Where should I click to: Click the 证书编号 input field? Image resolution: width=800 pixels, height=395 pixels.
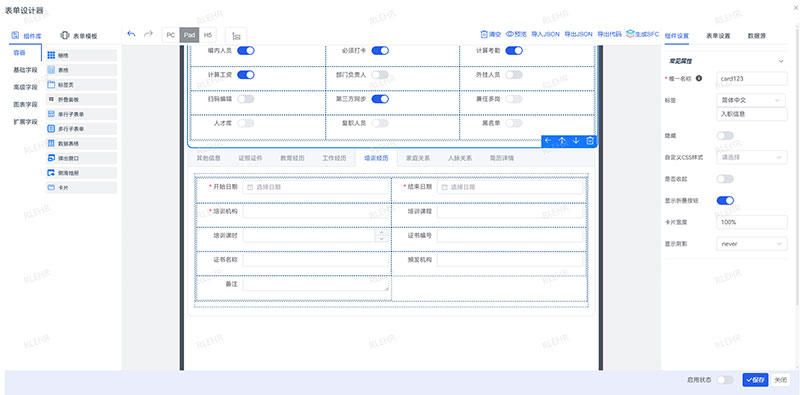[x=510, y=235]
